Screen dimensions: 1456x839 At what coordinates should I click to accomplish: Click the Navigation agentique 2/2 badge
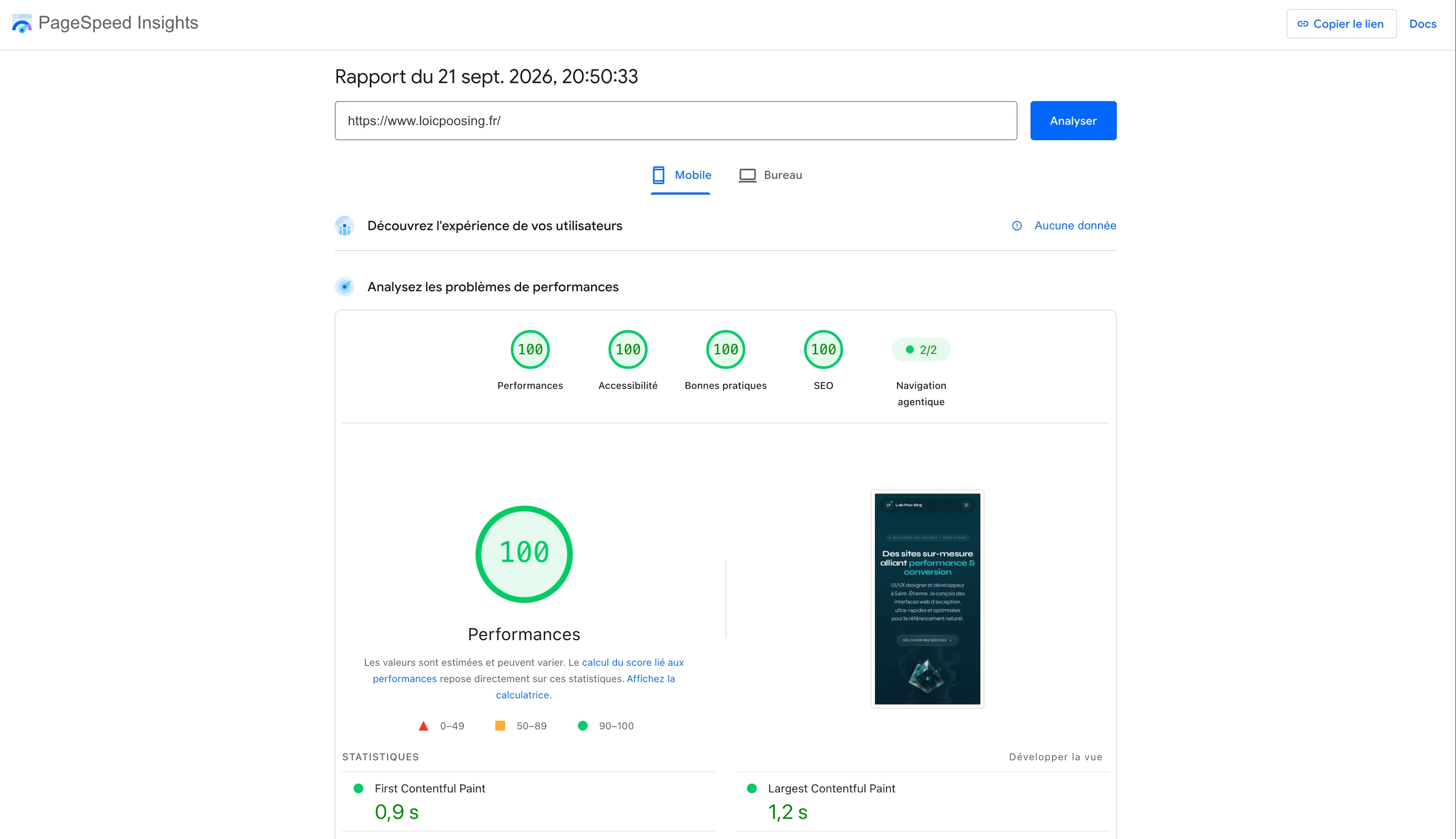[921, 350]
